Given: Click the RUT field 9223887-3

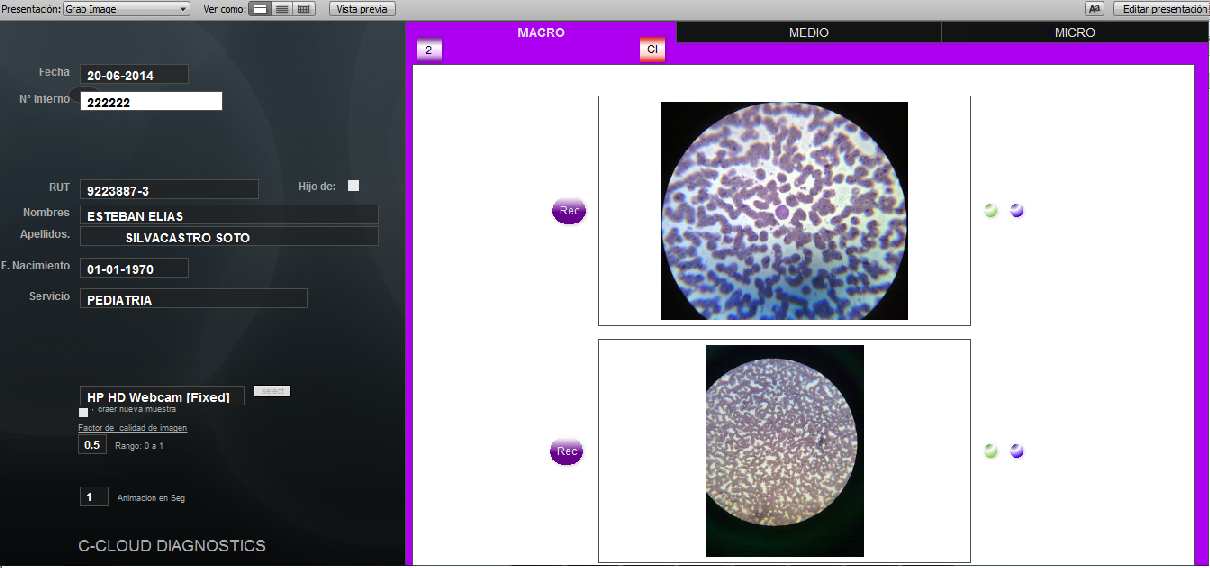Looking at the screenshot, I should (169, 189).
